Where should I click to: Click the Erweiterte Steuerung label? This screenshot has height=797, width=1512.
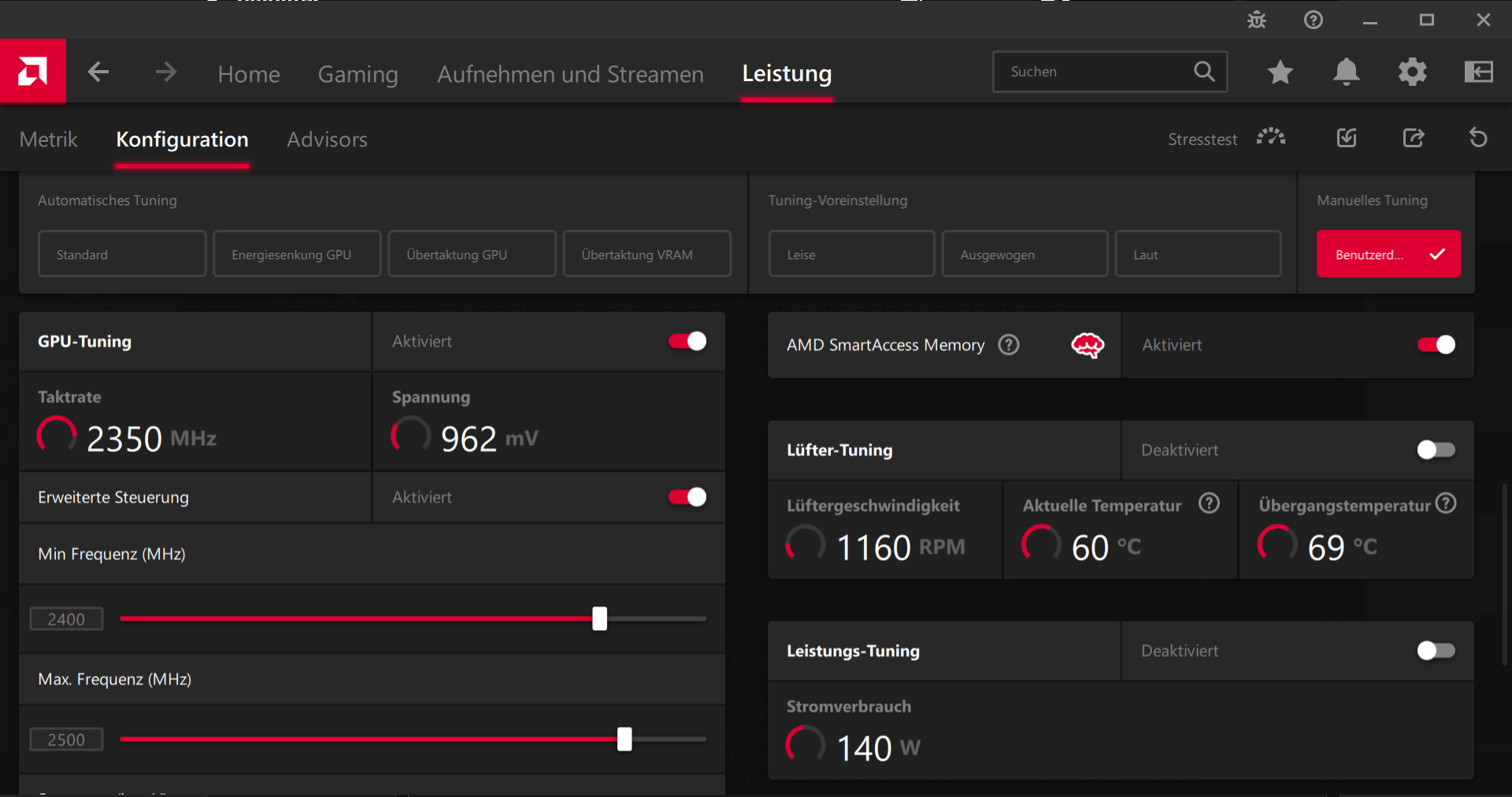point(113,497)
